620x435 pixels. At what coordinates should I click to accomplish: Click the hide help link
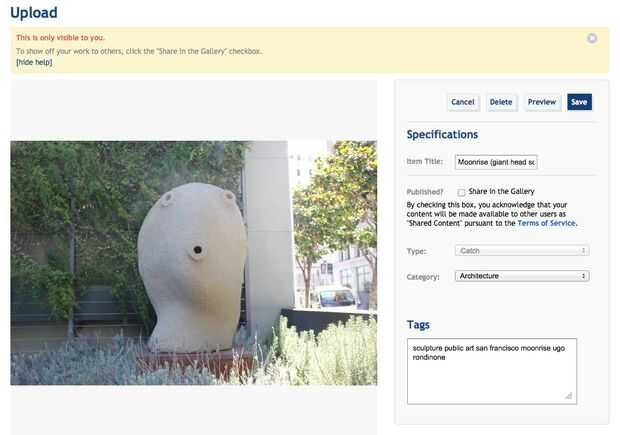(34, 62)
